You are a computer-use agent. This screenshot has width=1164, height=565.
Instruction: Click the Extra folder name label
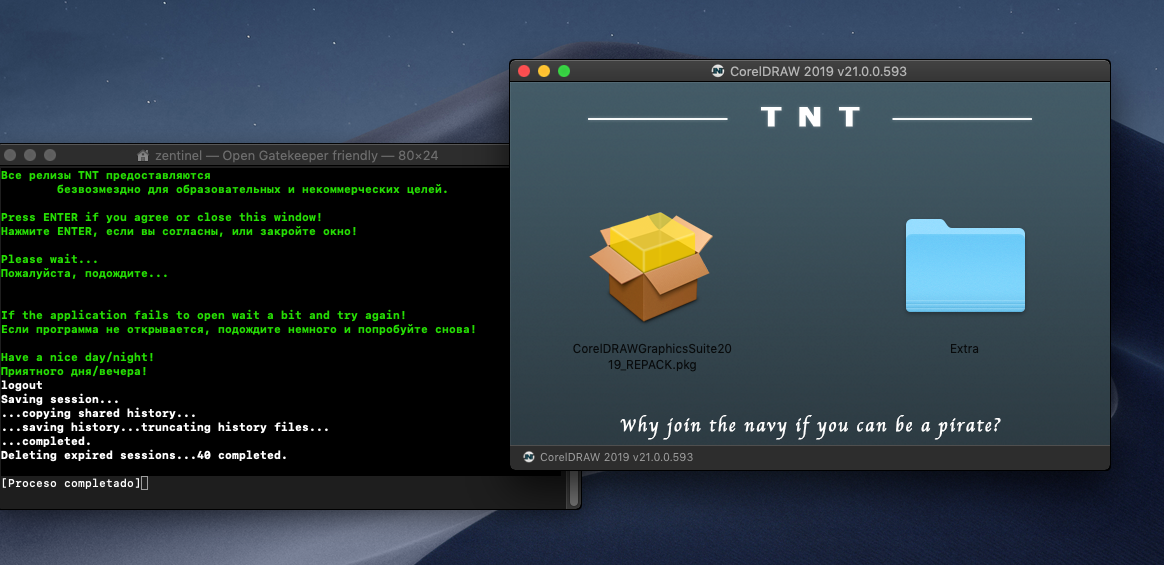pyautogui.click(x=964, y=348)
